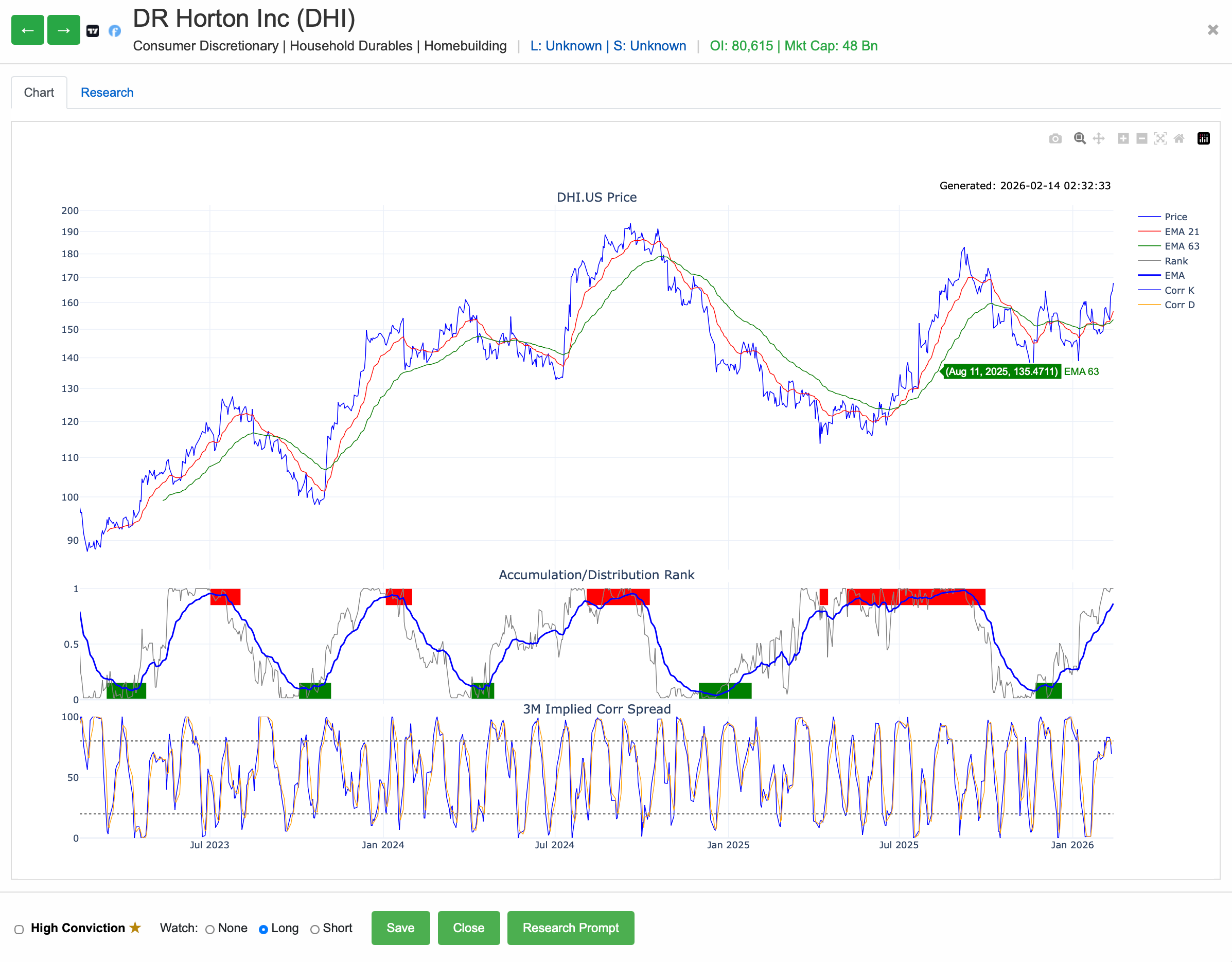The height and width of the screenshot is (962, 1232).
Task: Go to next stock with right arrow
Action: pyautogui.click(x=64, y=30)
